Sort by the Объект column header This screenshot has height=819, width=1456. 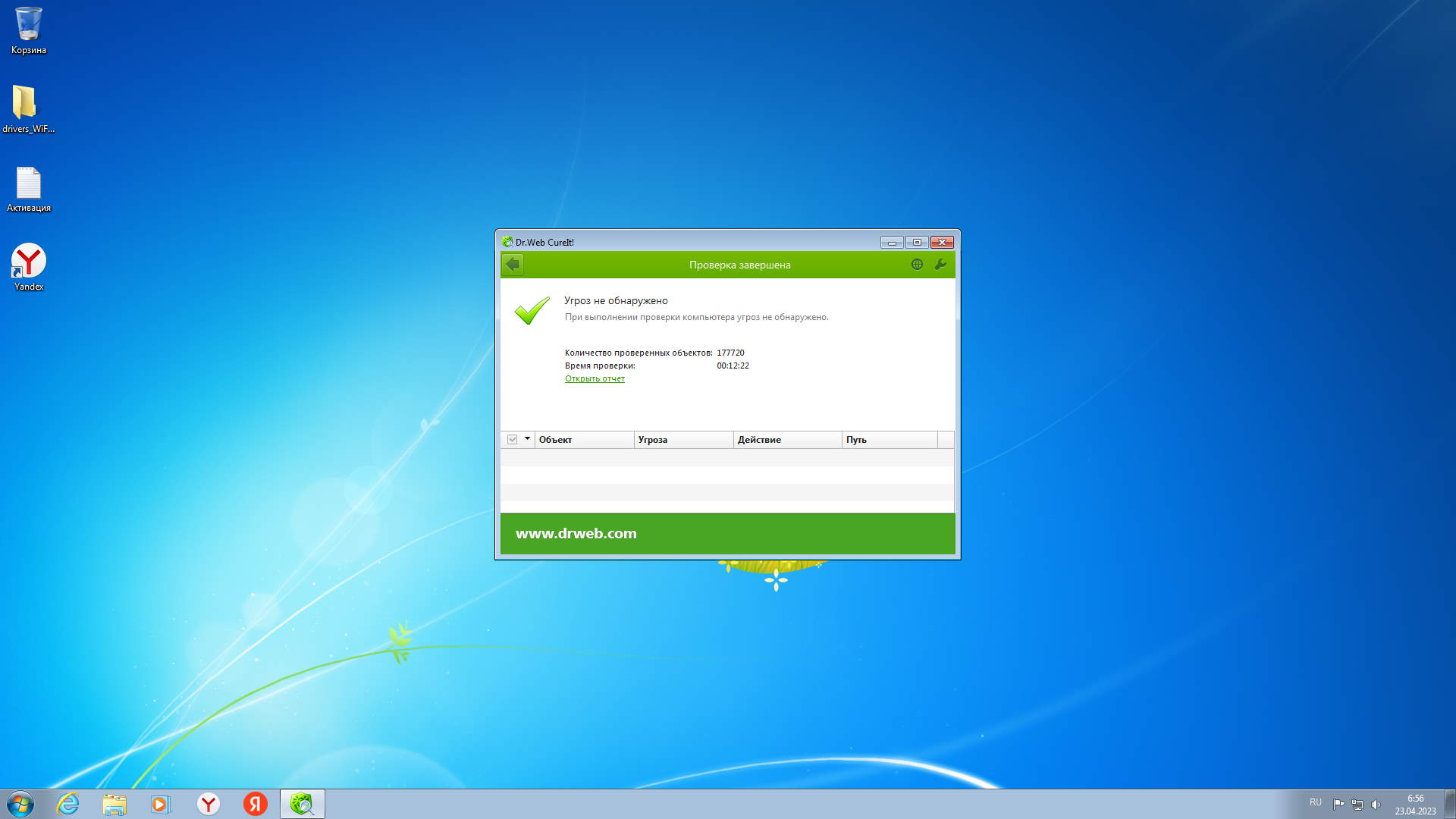coord(584,440)
